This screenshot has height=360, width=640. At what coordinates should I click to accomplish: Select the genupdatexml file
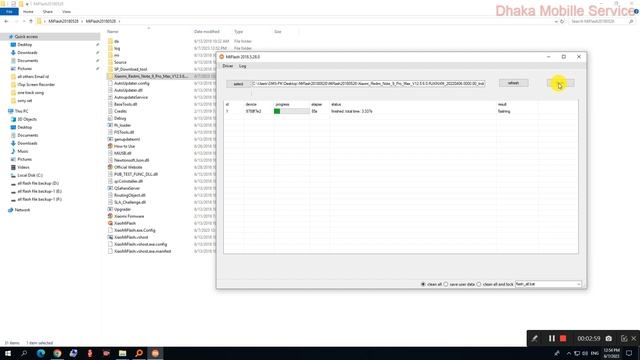(x=127, y=139)
